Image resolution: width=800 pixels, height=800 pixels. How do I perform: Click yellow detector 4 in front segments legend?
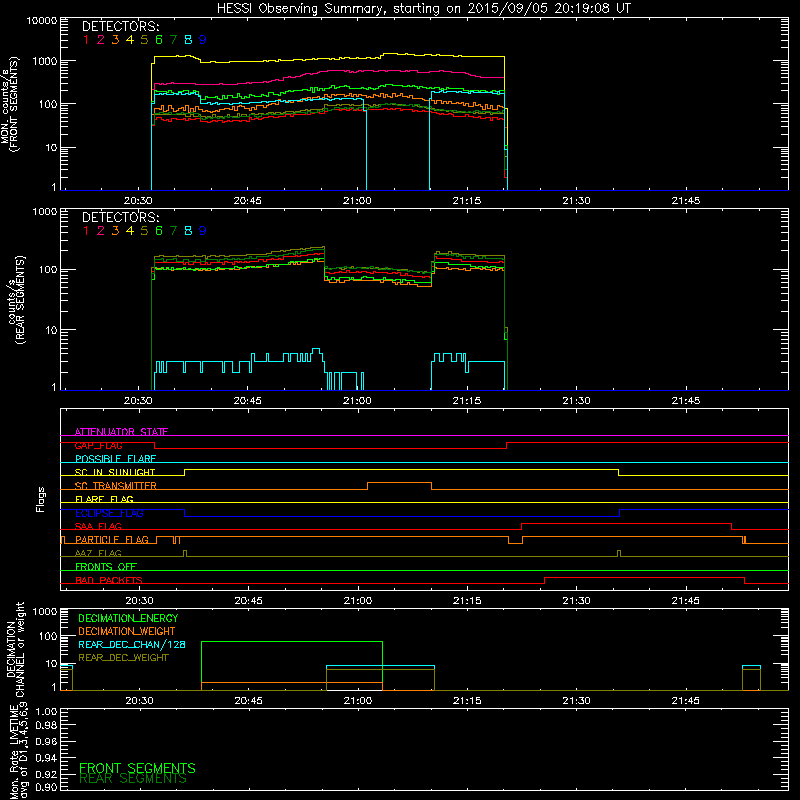pyautogui.click(x=130, y=40)
